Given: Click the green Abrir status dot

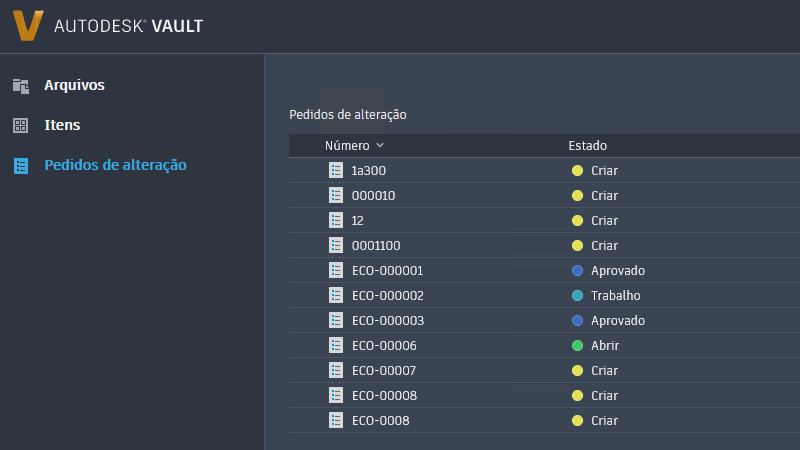Looking at the screenshot, I should click(577, 346).
